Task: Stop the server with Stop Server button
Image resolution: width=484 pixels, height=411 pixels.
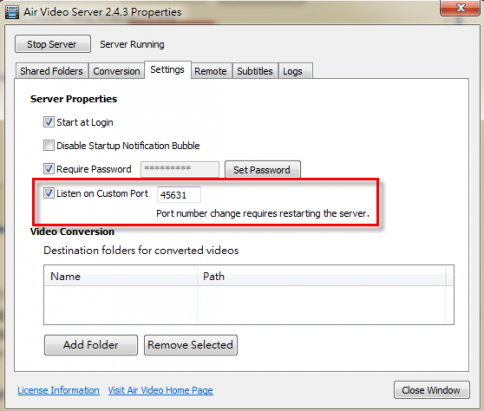Action: pos(53,44)
